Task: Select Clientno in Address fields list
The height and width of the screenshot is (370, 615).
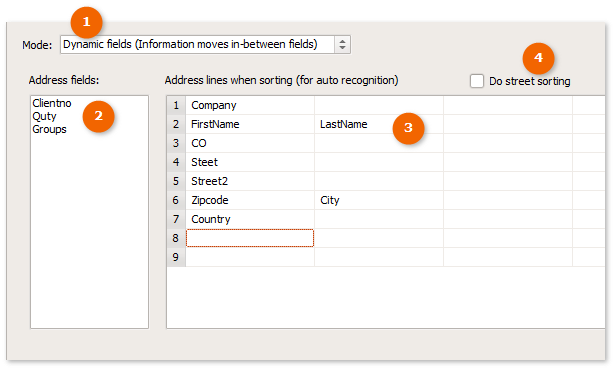Action: click(x=52, y=103)
